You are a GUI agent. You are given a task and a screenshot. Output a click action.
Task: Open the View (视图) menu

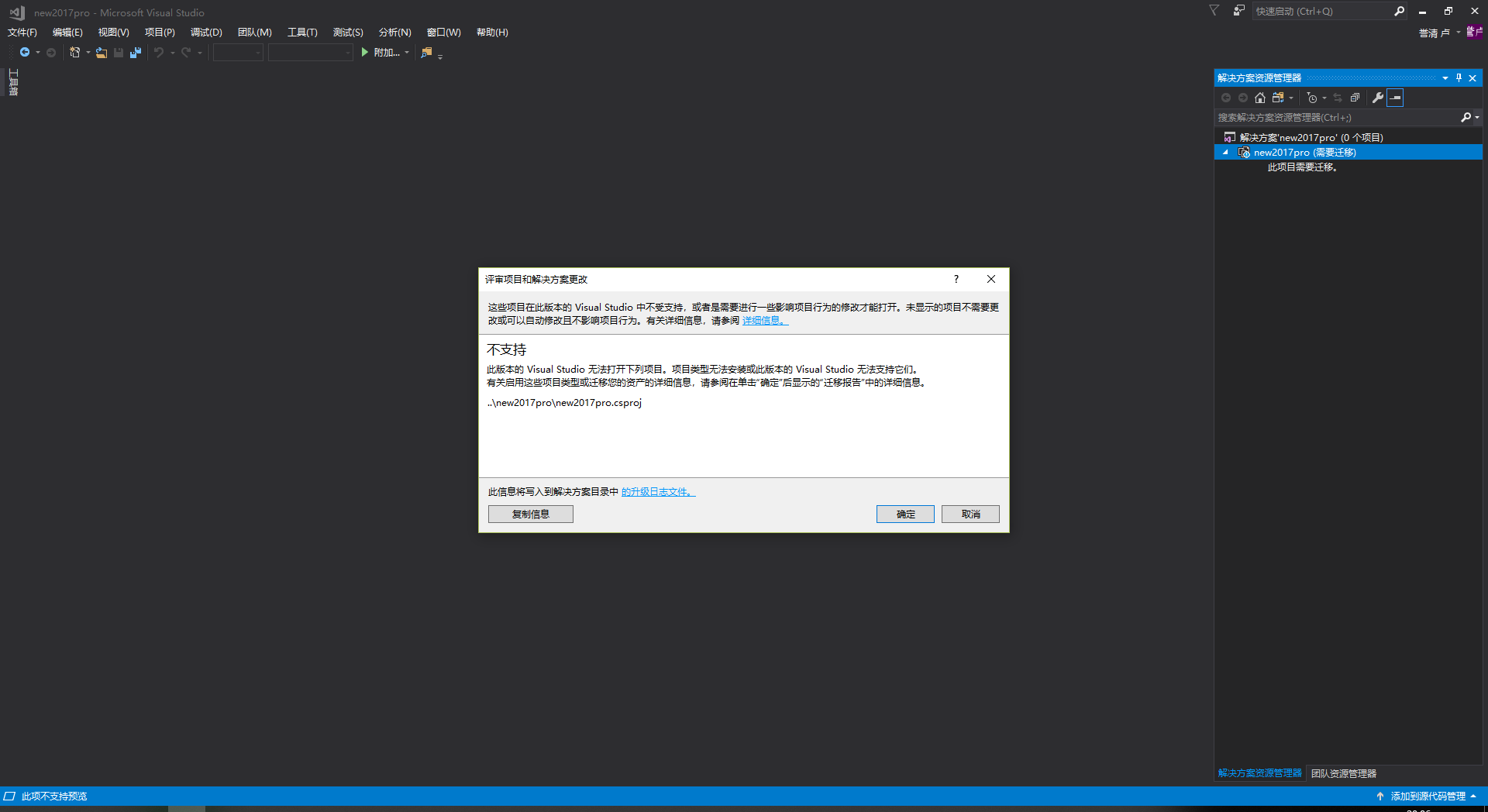coord(113,33)
